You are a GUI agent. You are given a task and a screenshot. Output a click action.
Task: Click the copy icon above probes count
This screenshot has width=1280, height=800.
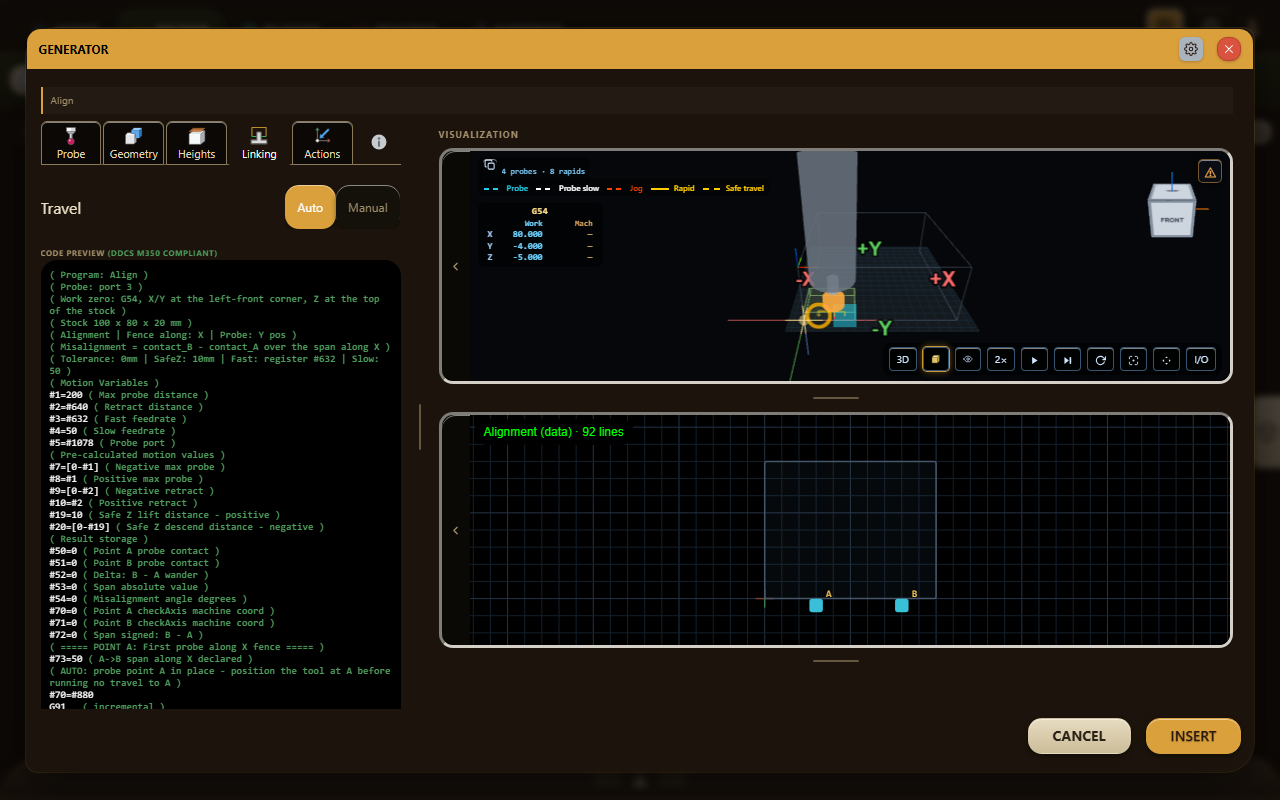tap(490, 165)
